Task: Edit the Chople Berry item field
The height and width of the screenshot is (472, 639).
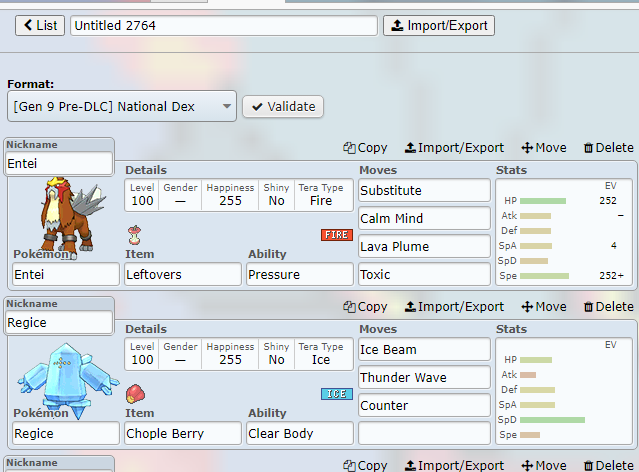Action: tap(183, 433)
